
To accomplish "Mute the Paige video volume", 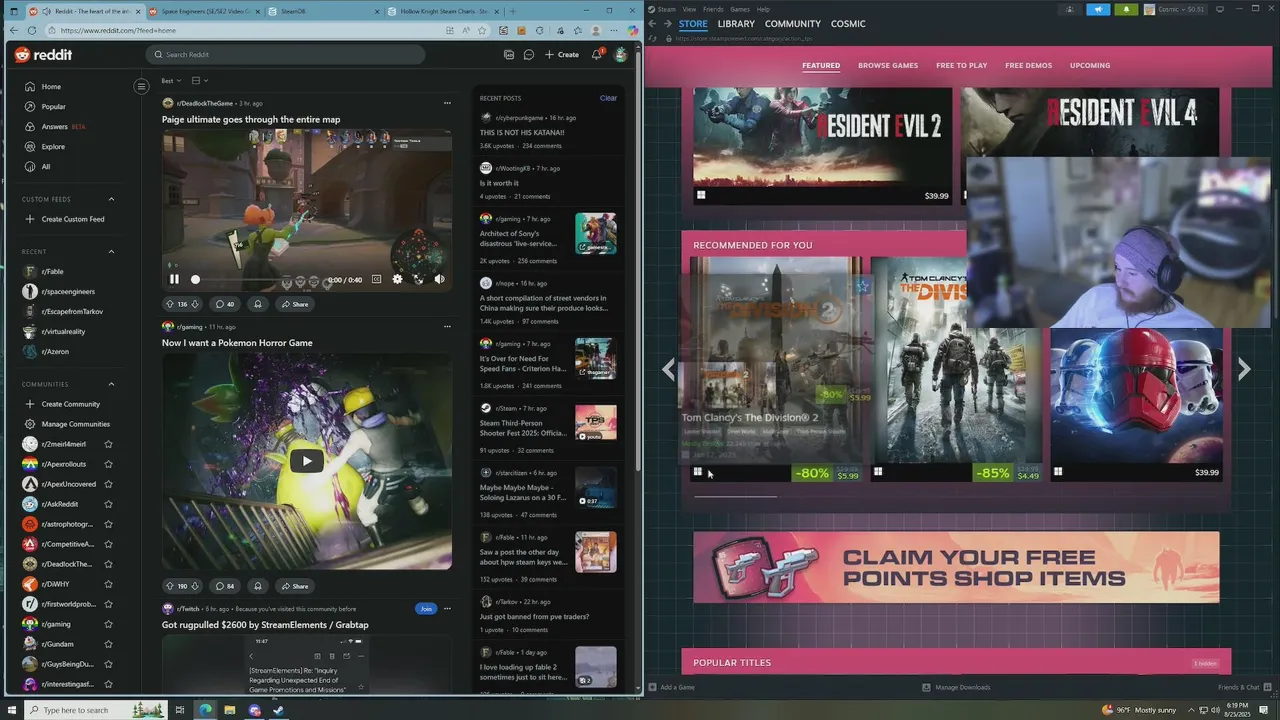I will click(x=439, y=279).
